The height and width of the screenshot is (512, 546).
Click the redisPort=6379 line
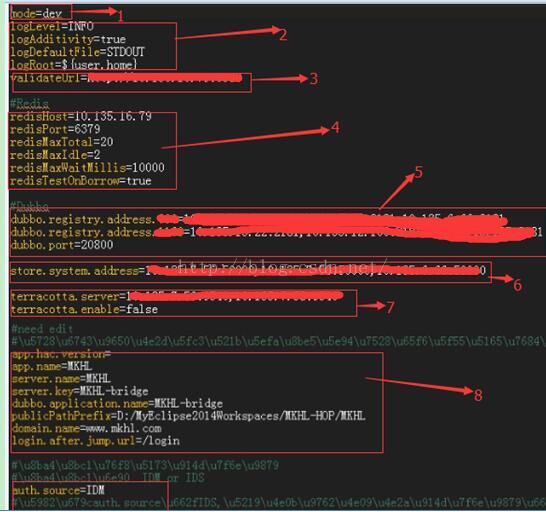tap(55, 129)
